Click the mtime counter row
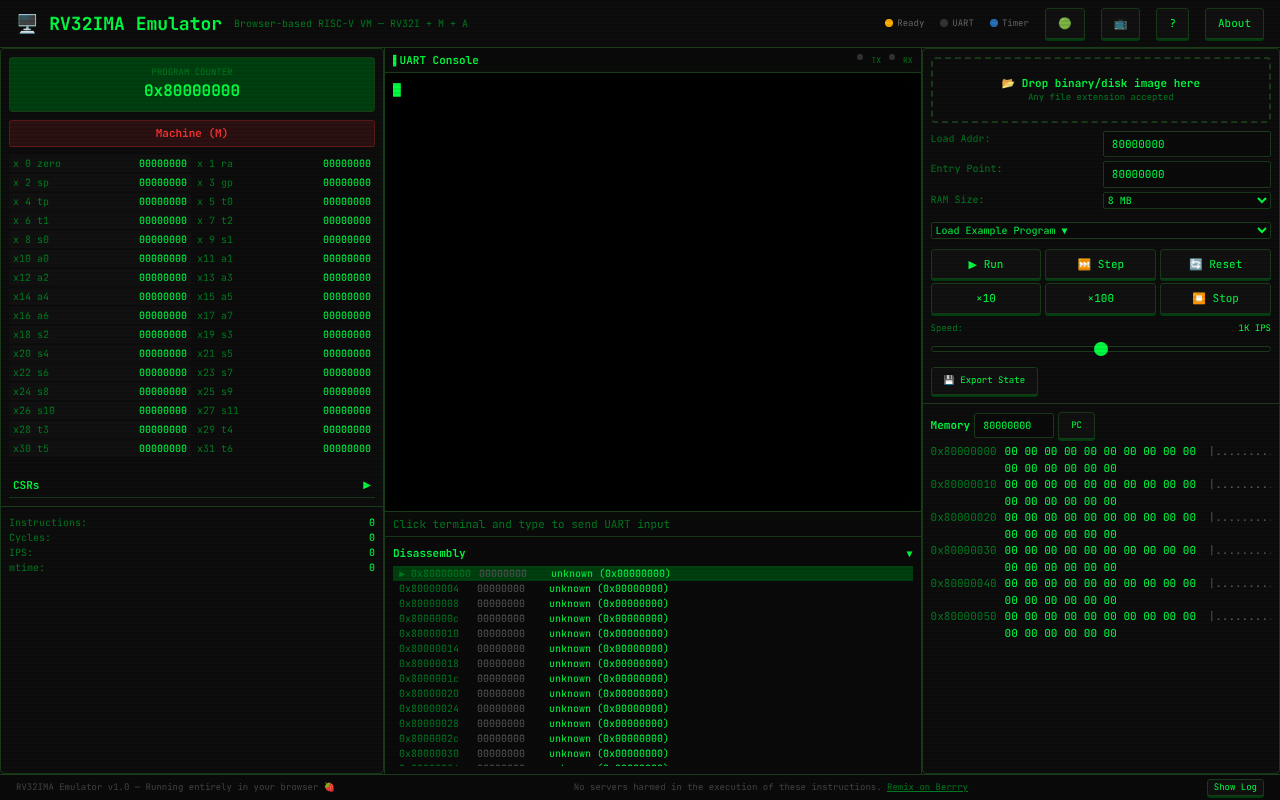The height and width of the screenshot is (800, 1280). coord(192,568)
